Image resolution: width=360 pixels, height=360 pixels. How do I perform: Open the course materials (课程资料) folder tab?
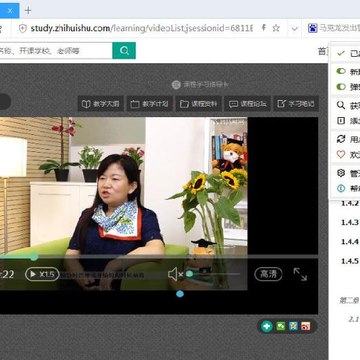point(199,104)
